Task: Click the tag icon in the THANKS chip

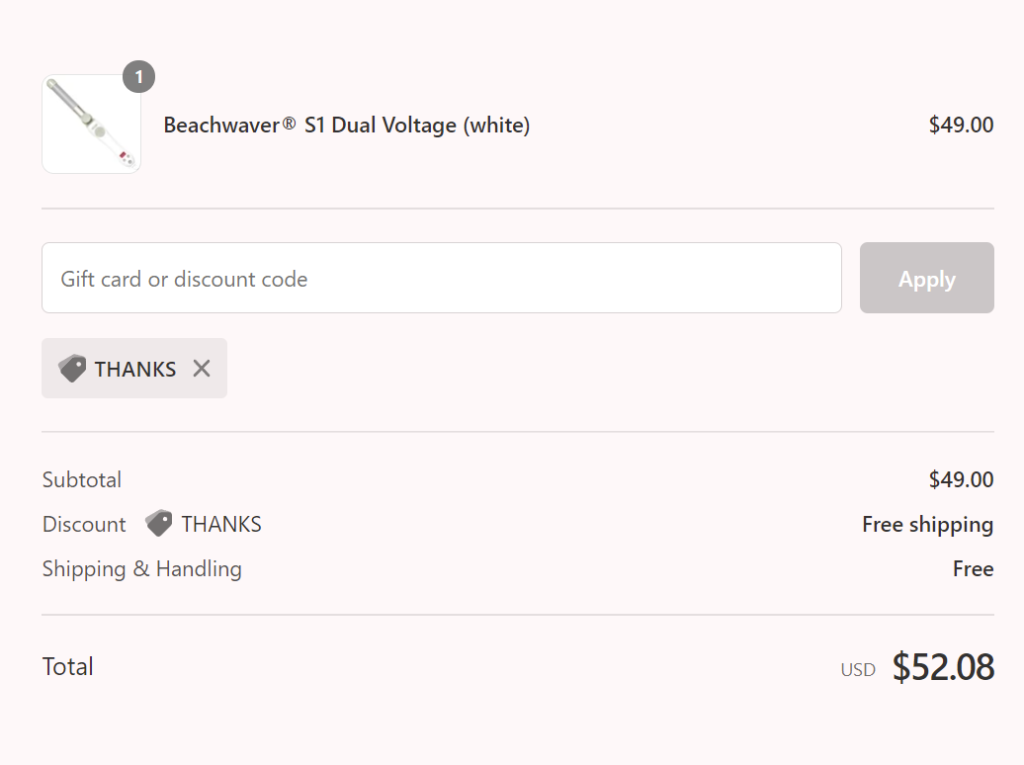Action: (x=72, y=368)
